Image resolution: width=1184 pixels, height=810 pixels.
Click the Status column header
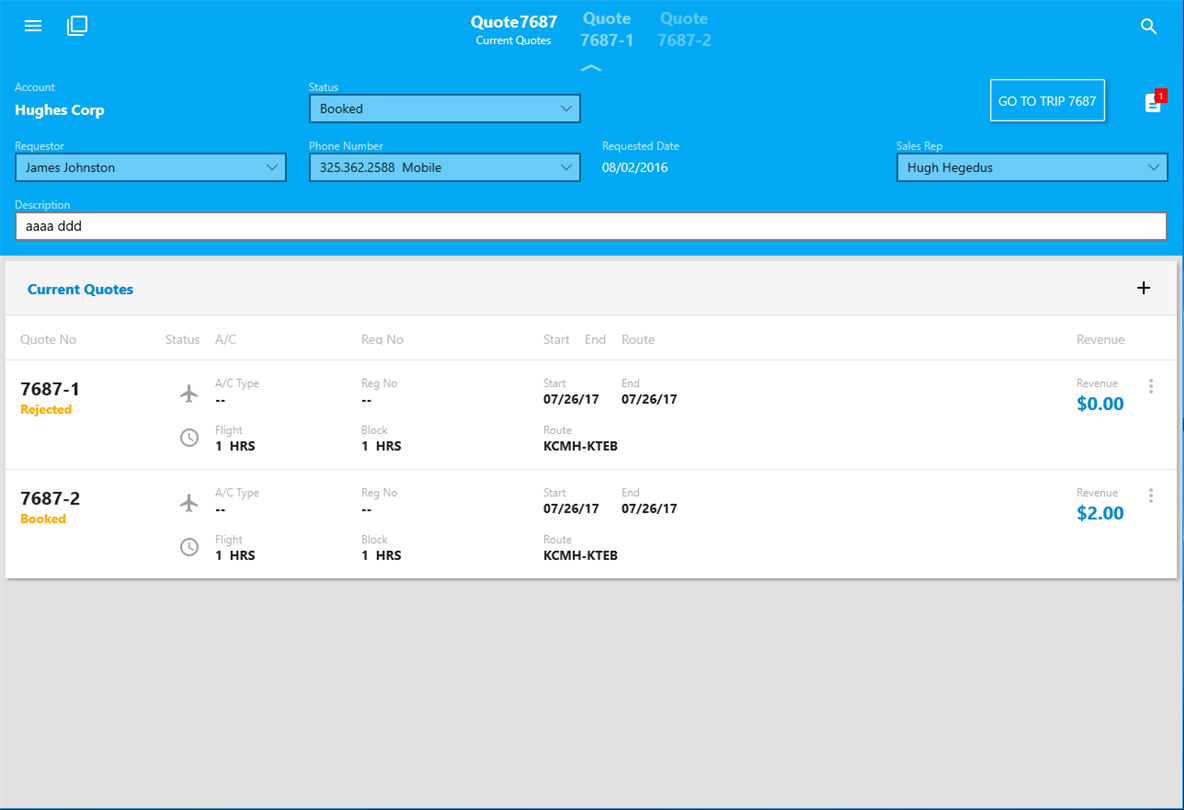pos(183,340)
